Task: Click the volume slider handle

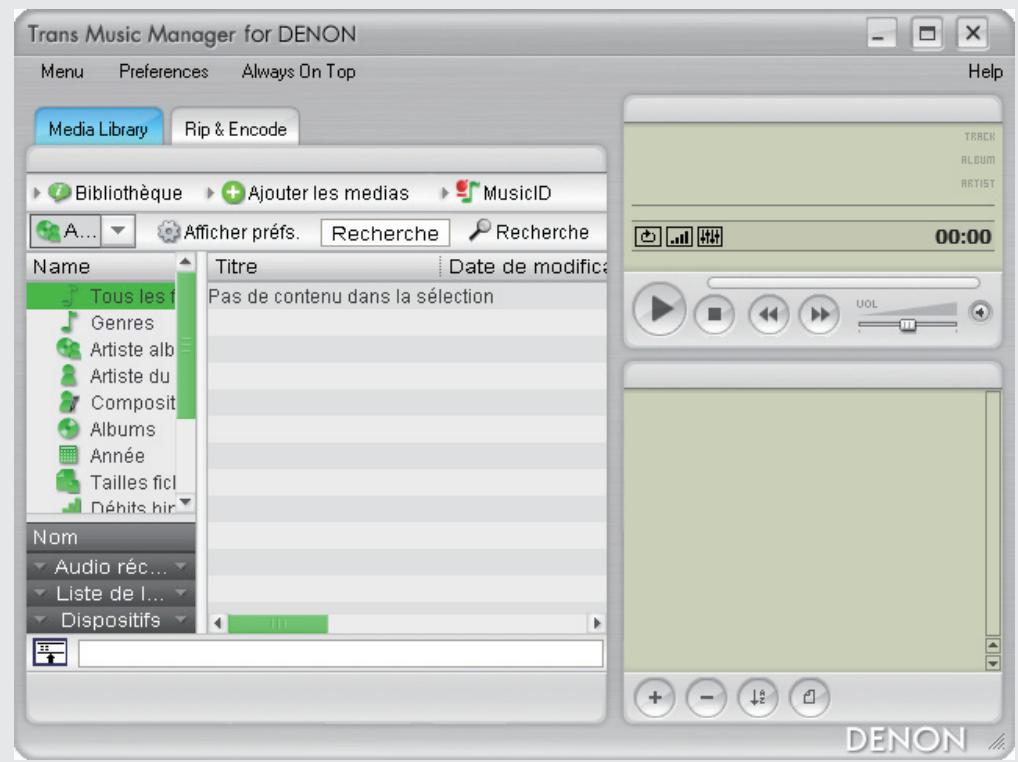Action: (908, 325)
